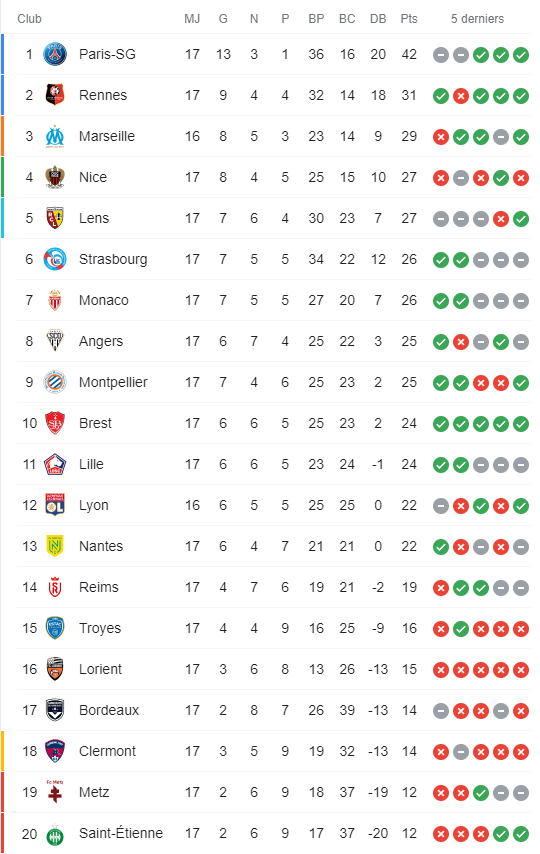The width and height of the screenshot is (540, 854).
Task: Click the Strasbourg club logo
Action: click(54, 259)
